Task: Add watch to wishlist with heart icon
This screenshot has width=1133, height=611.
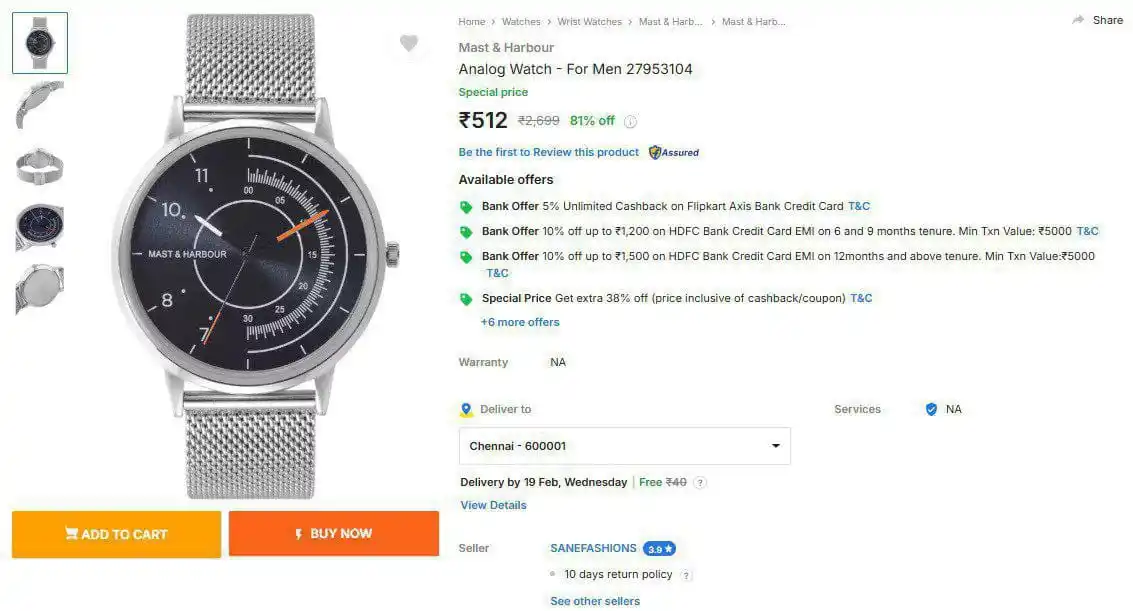Action: [x=408, y=43]
